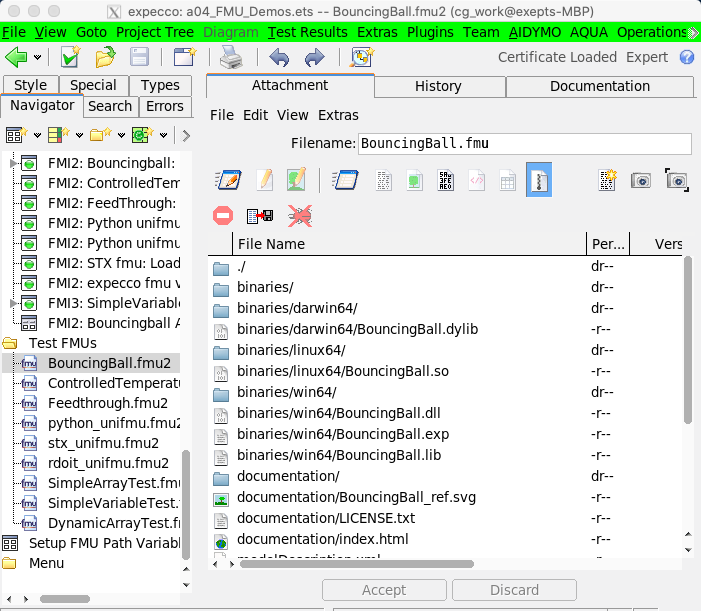Click the Filename input field
701x611 pixels.
pyautogui.click(x=524, y=144)
